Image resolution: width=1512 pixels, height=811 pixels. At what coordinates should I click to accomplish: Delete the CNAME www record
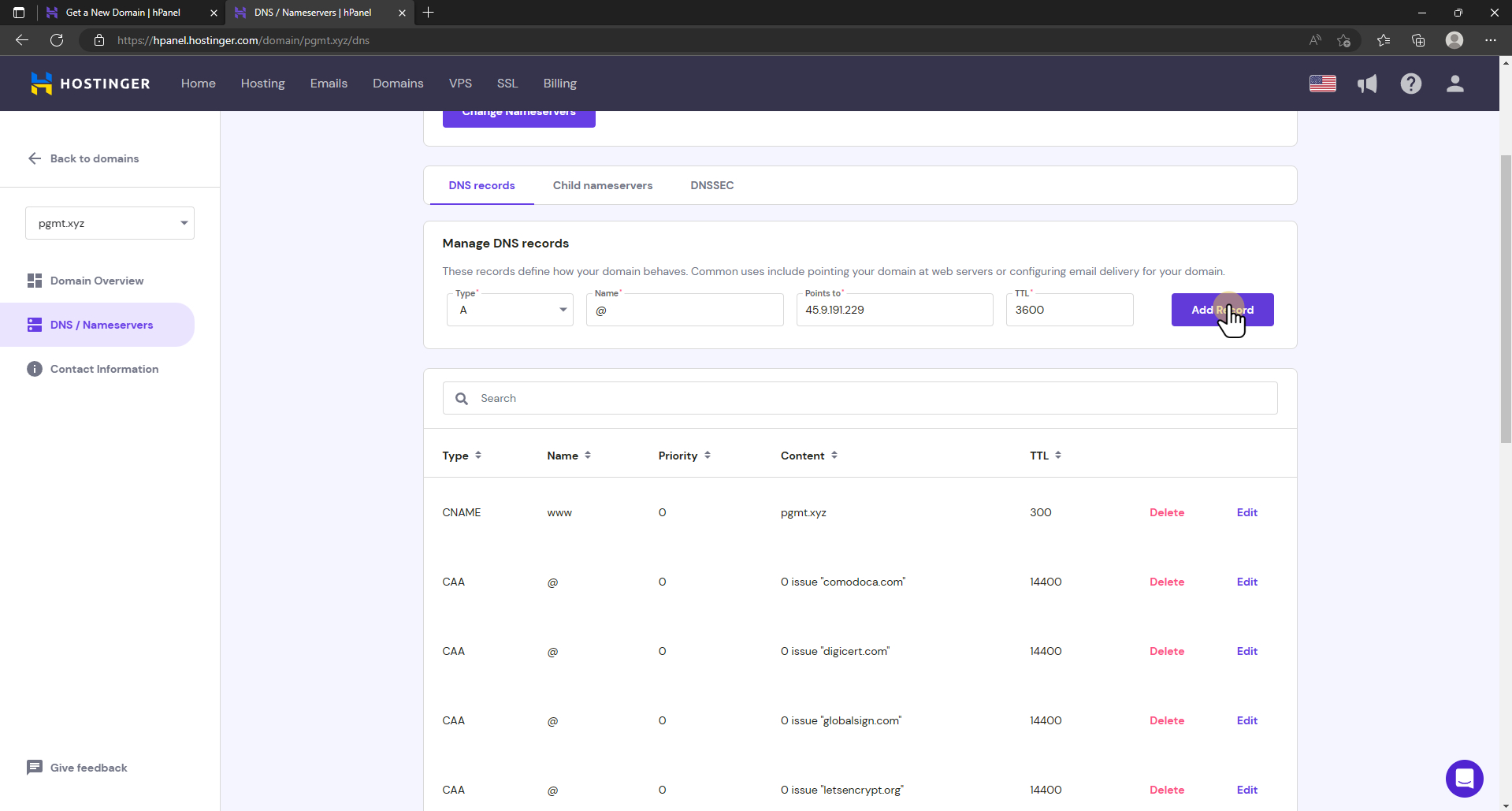[x=1167, y=512]
